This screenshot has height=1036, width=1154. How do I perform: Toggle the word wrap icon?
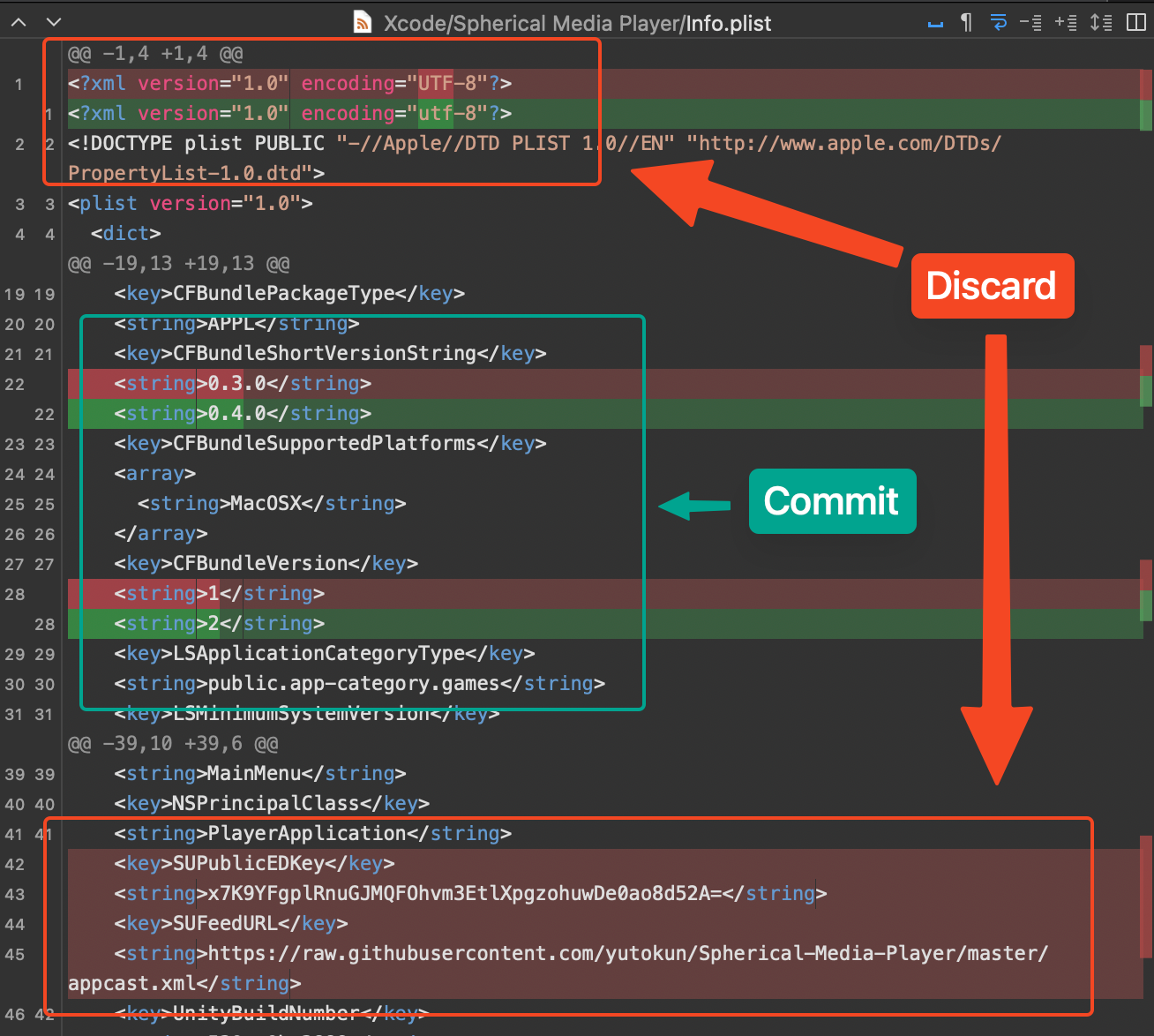pos(999,22)
